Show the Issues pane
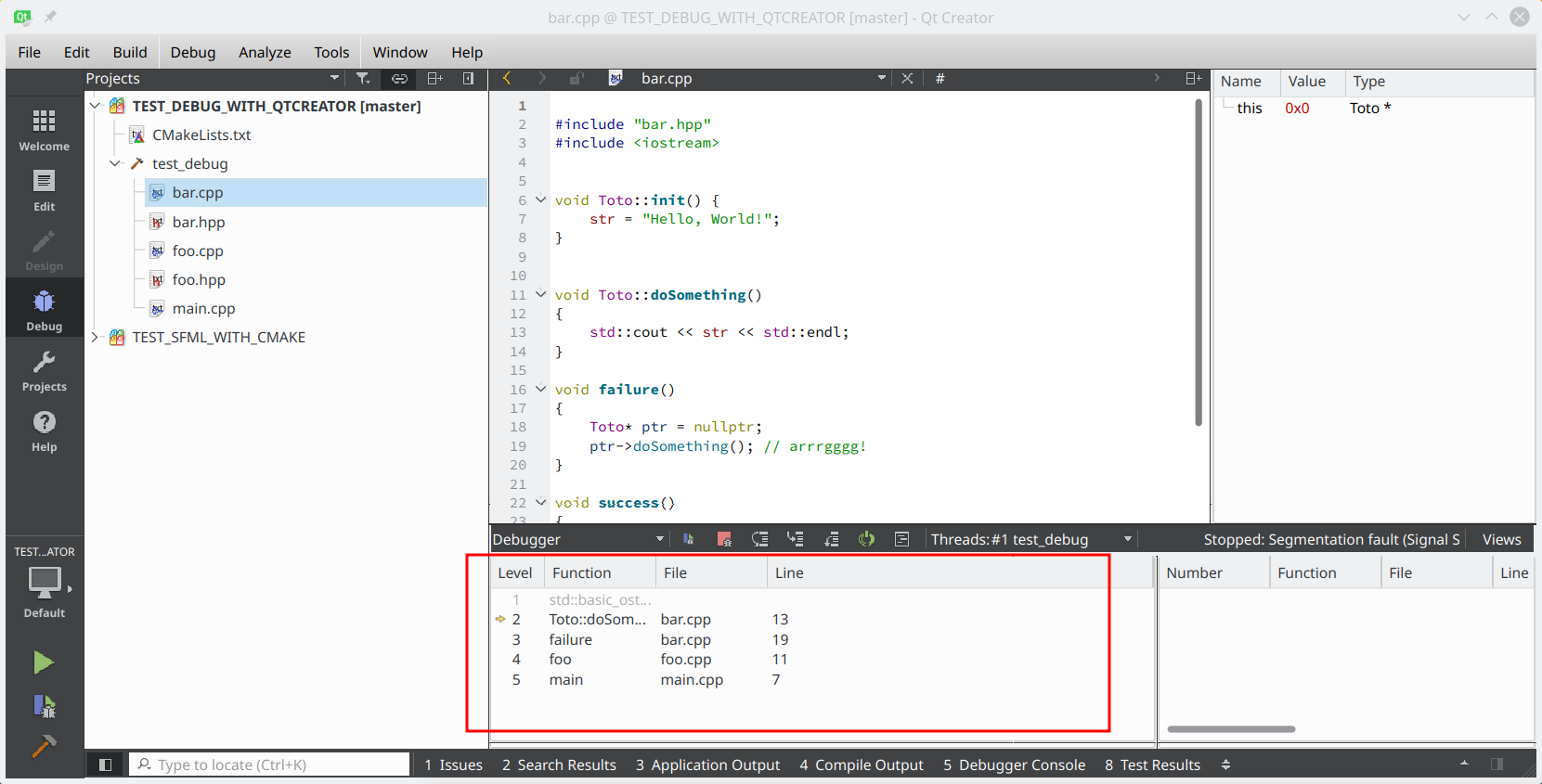 click(454, 765)
